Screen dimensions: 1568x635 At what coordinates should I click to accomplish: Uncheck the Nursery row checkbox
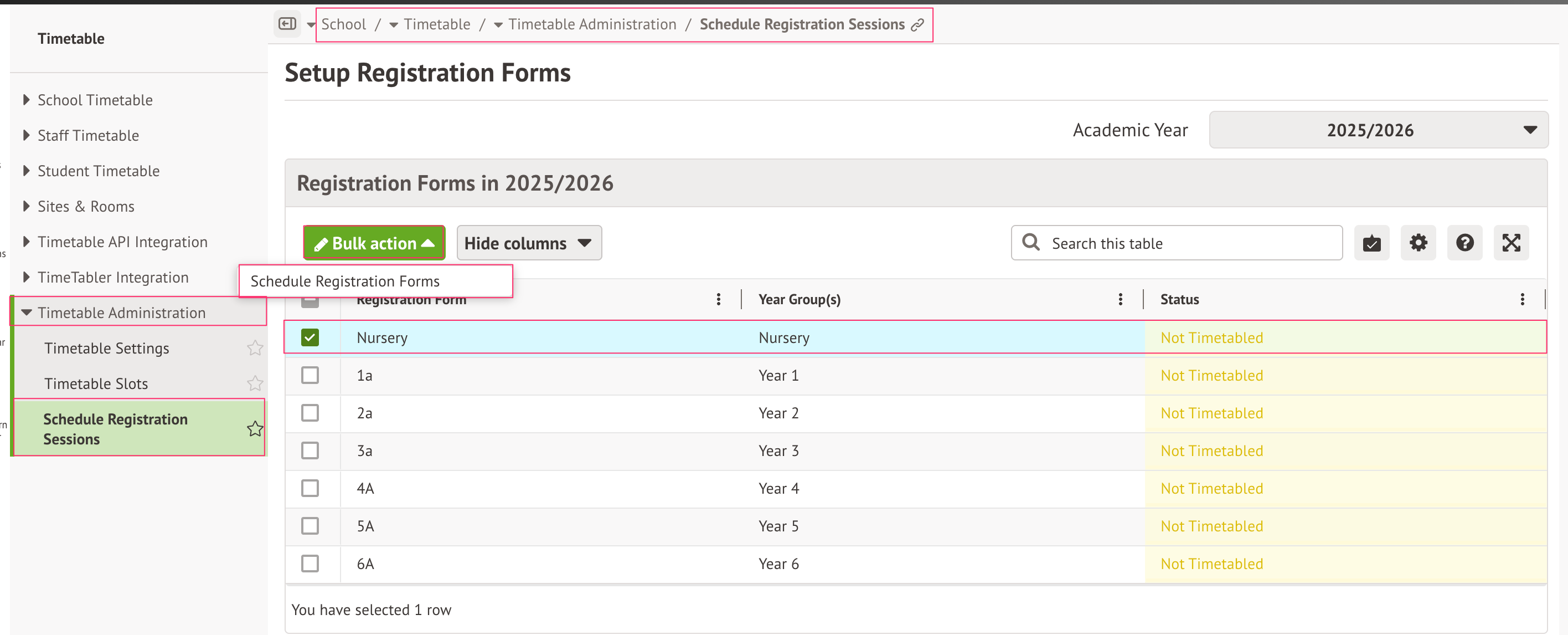311,337
